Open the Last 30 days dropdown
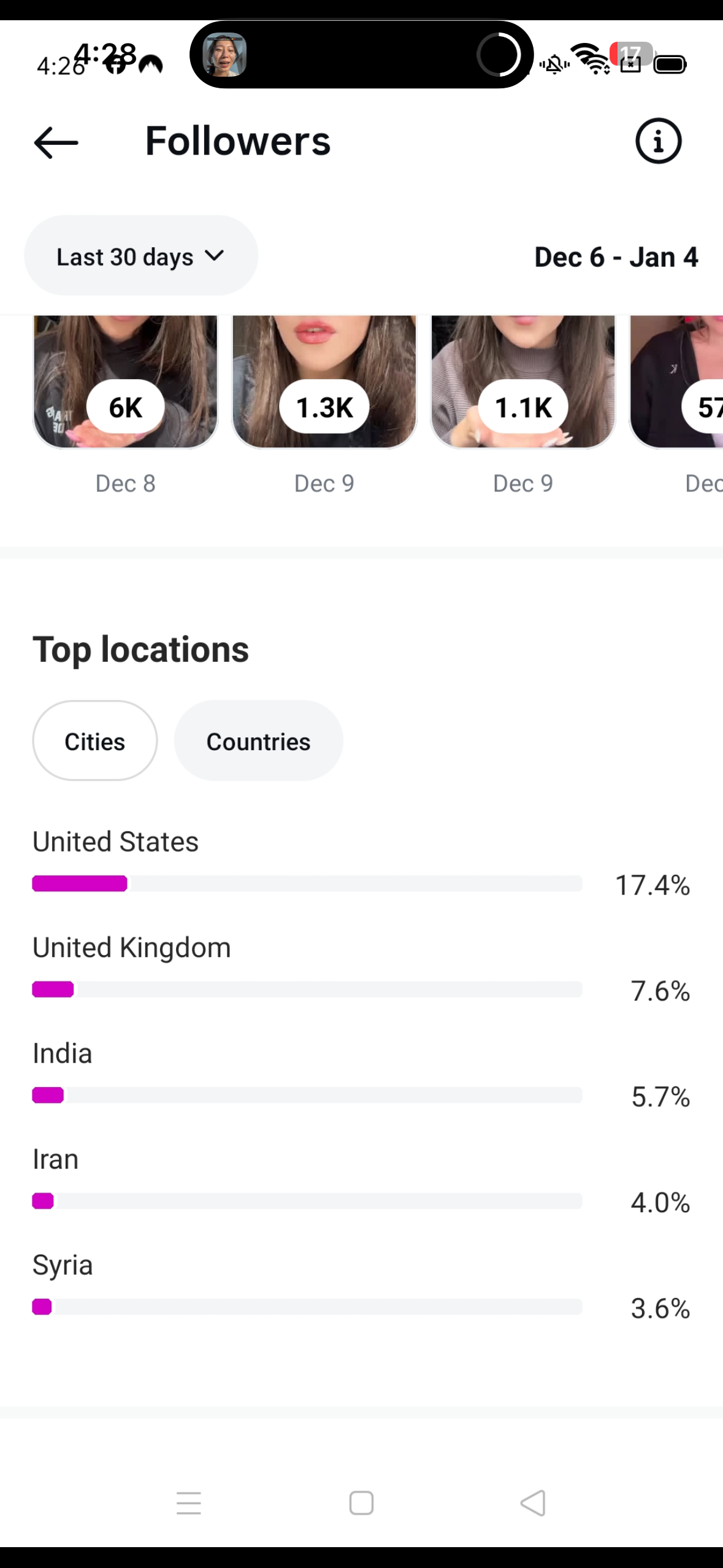Viewport: 723px width, 1568px height. 140,256
